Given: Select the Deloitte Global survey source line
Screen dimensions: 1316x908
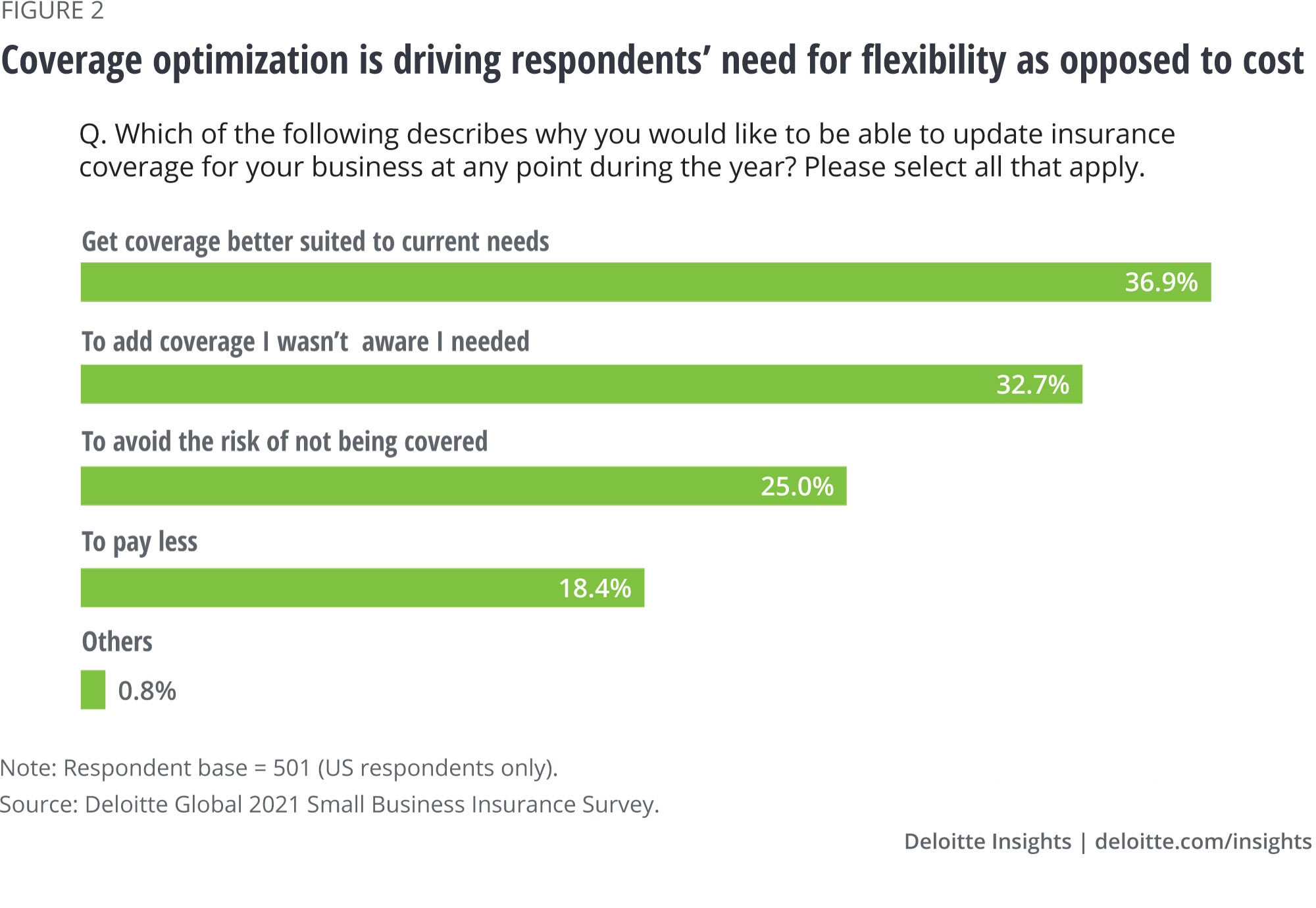Looking at the screenshot, I should point(329,804).
